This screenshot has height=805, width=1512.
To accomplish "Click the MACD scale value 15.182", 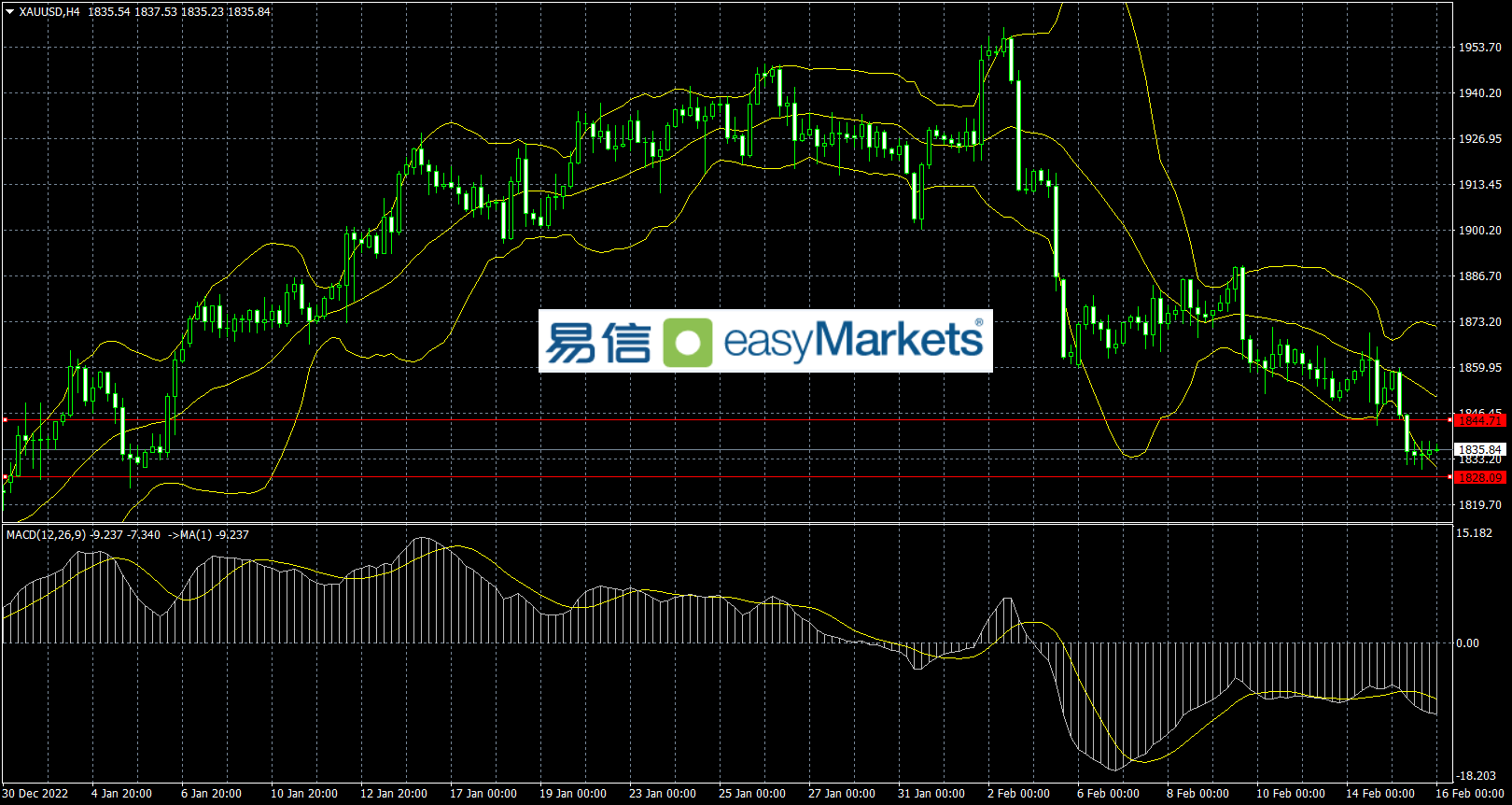I will click(1475, 533).
